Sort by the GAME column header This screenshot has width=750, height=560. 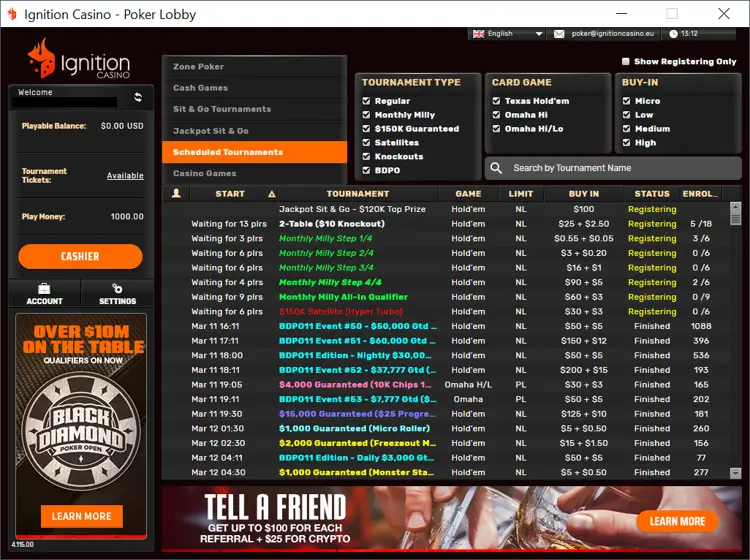[x=468, y=194]
